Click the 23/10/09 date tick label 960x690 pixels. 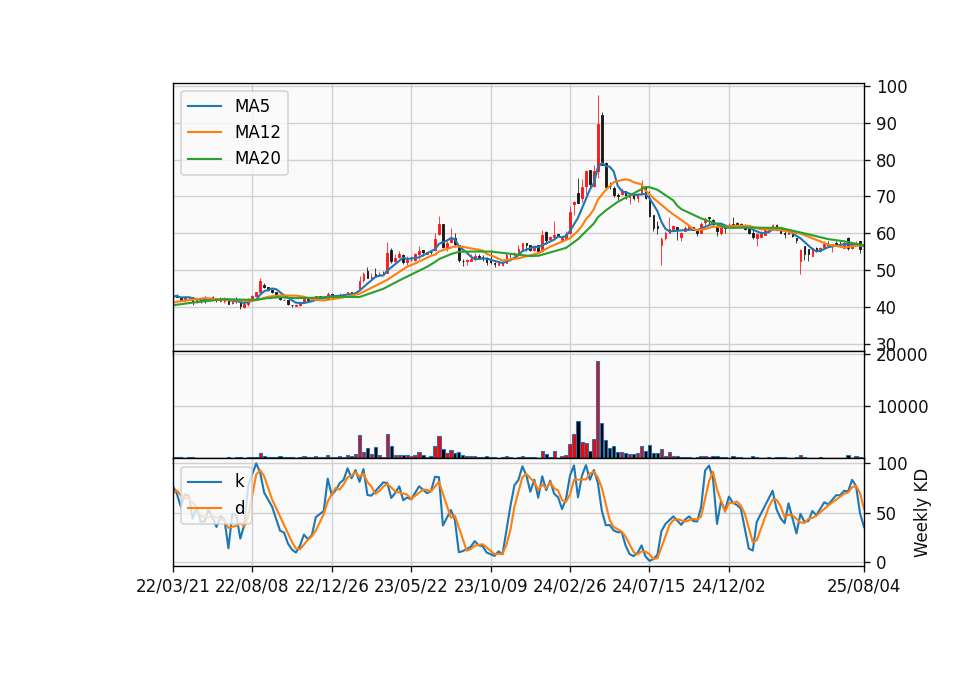490,587
